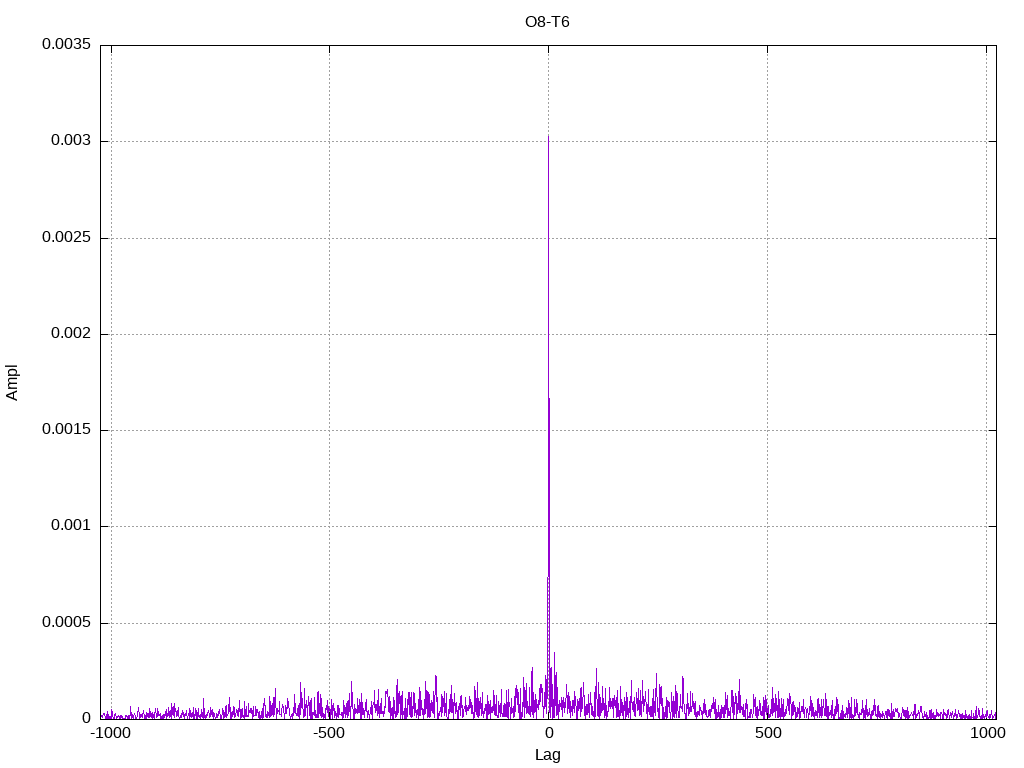Click the Ampl axis label
1024x768 pixels.
pos(12,383)
